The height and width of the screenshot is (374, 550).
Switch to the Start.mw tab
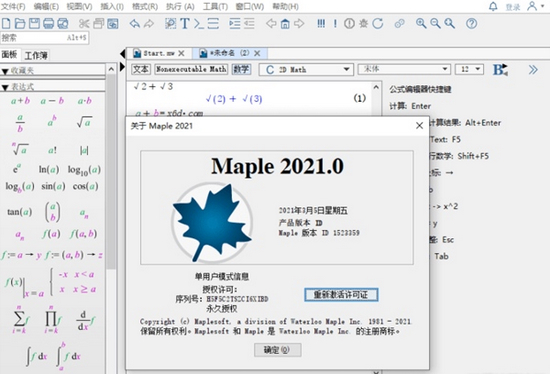coord(159,53)
